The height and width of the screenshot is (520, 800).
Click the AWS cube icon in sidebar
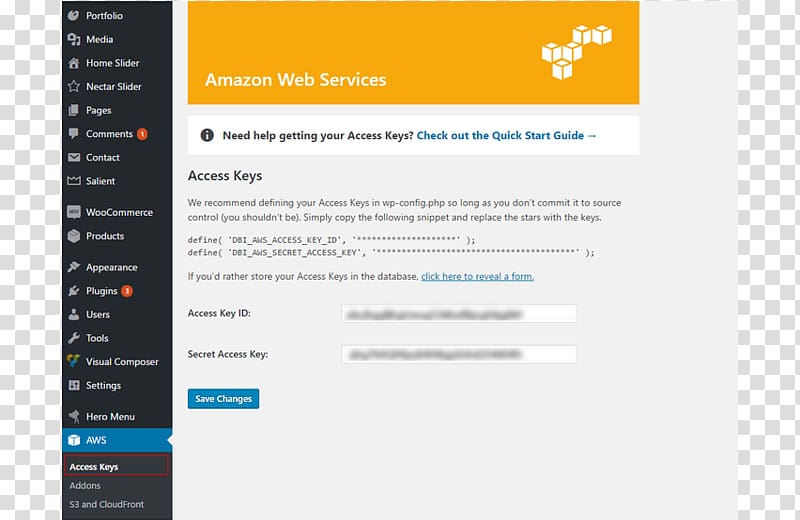click(x=73, y=440)
